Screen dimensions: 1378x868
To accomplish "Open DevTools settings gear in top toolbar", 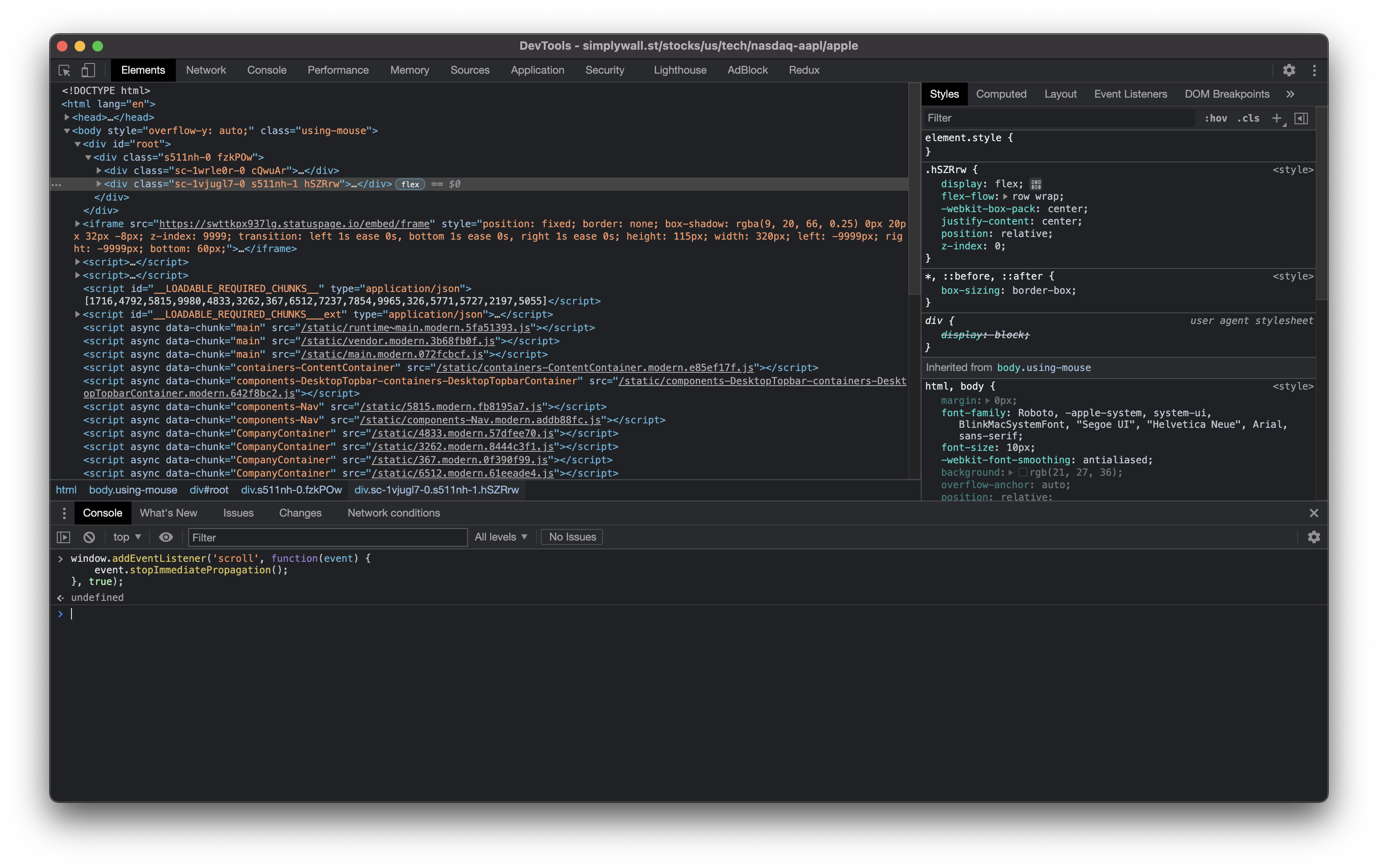I will pos(1289,70).
